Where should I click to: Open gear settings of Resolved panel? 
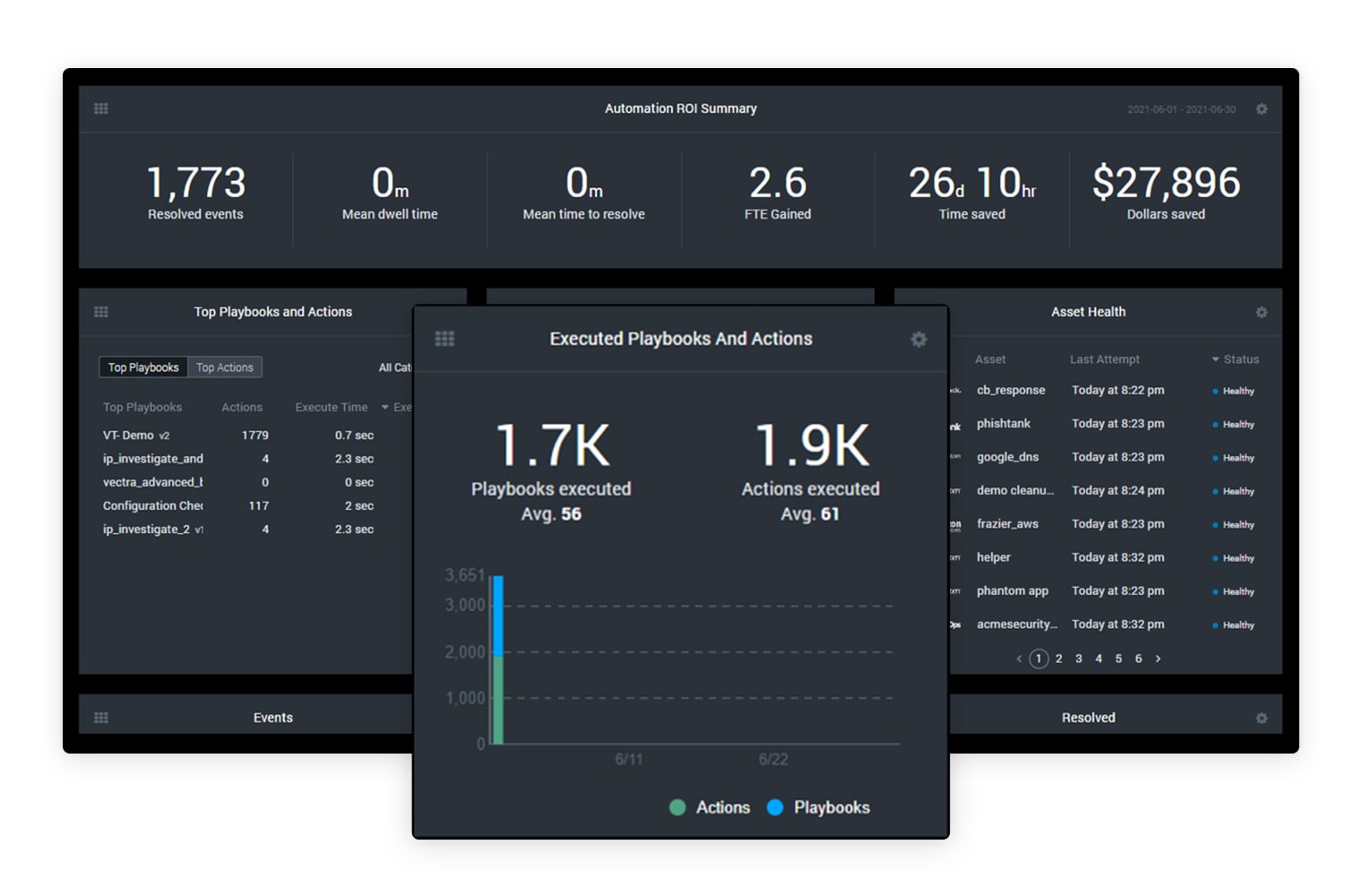point(1262,719)
